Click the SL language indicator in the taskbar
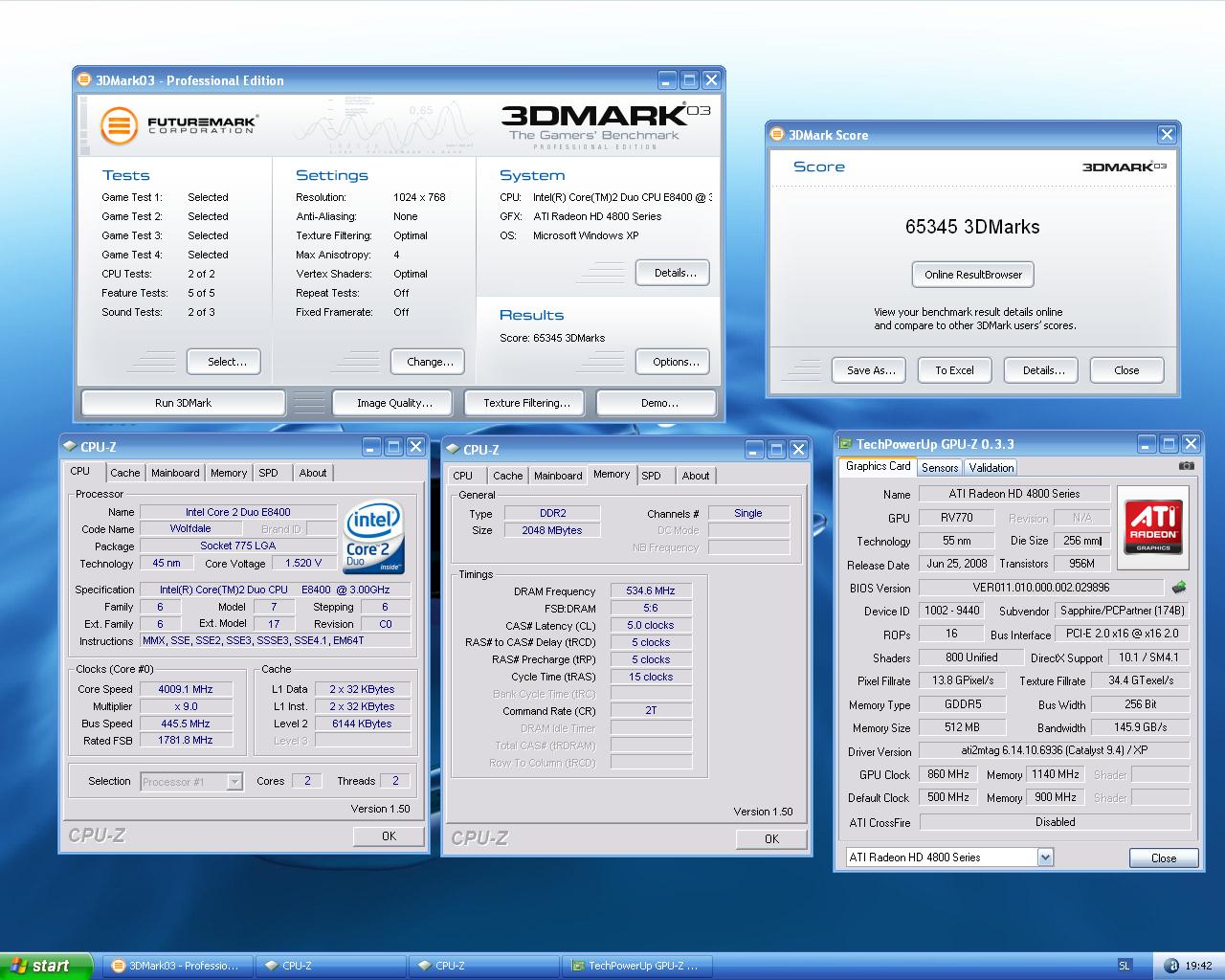The image size is (1225, 980). 1124,966
